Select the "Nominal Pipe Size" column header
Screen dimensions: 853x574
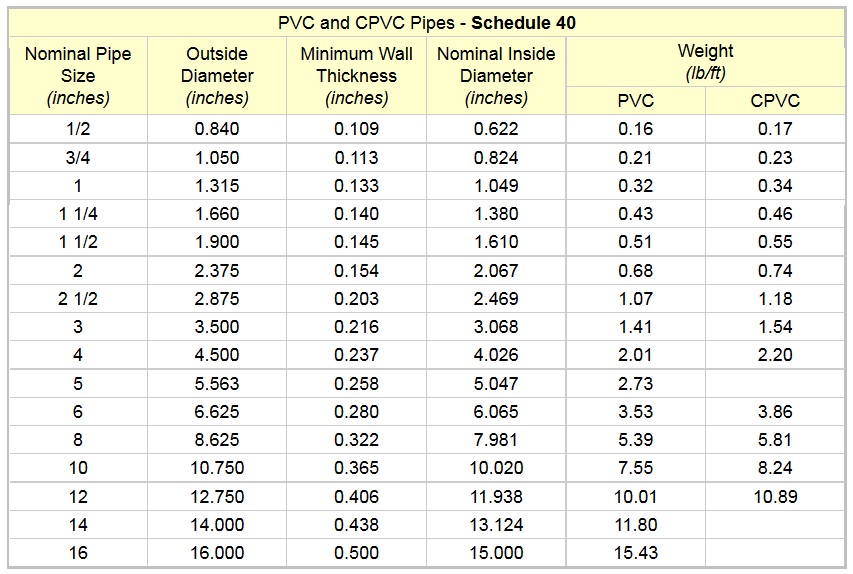(78, 75)
